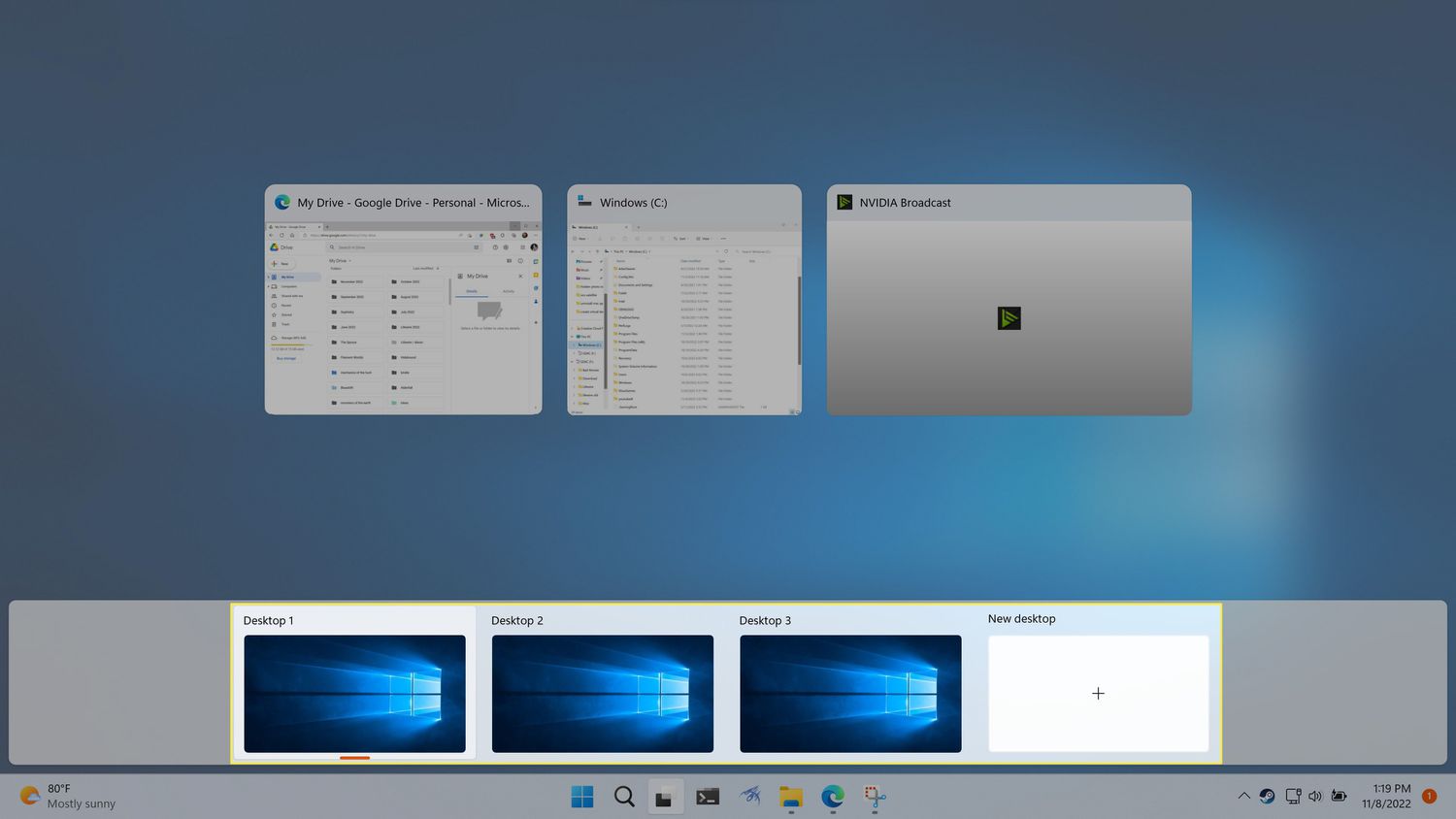
Task: Click the Steam icon in system tray
Action: [x=1267, y=796]
